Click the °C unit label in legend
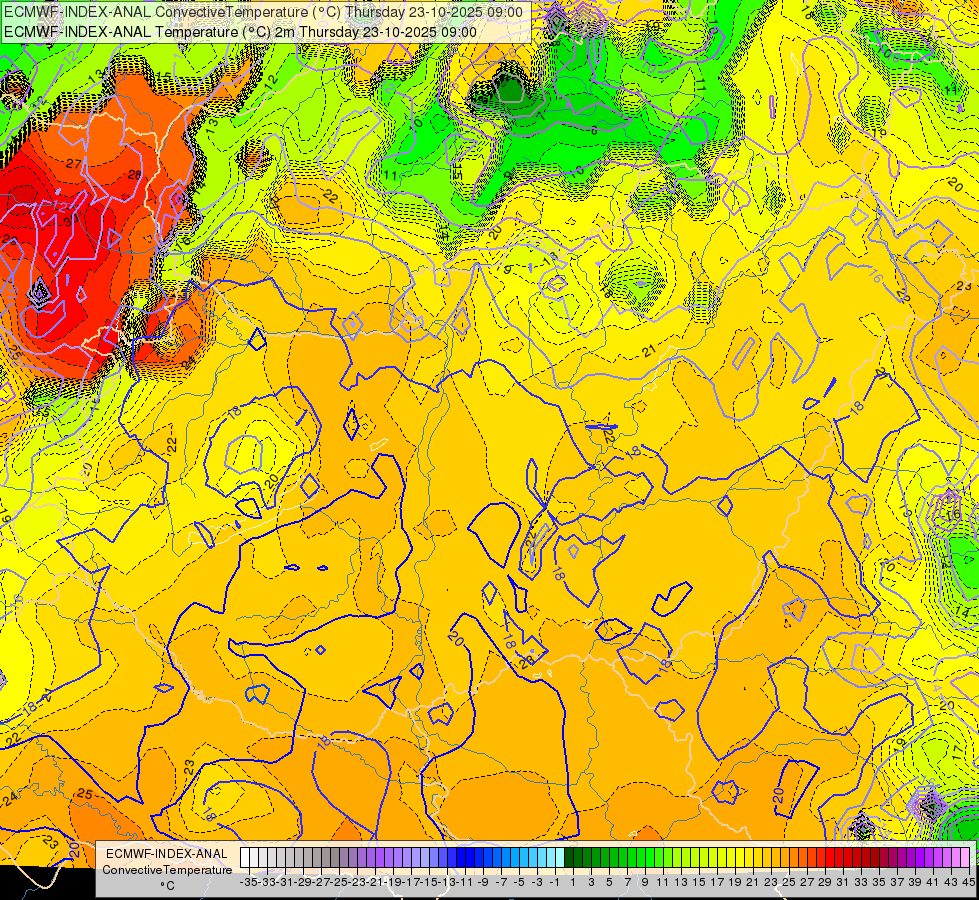The image size is (979, 900). pyautogui.click(x=167, y=886)
